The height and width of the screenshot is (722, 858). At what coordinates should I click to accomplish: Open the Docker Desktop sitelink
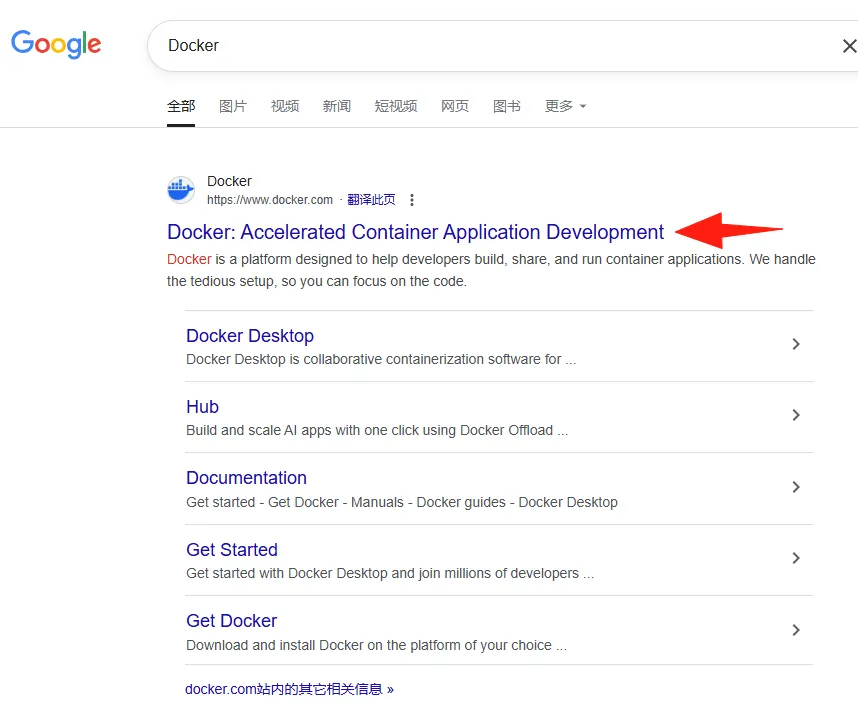pyautogui.click(x=250, y=336)
